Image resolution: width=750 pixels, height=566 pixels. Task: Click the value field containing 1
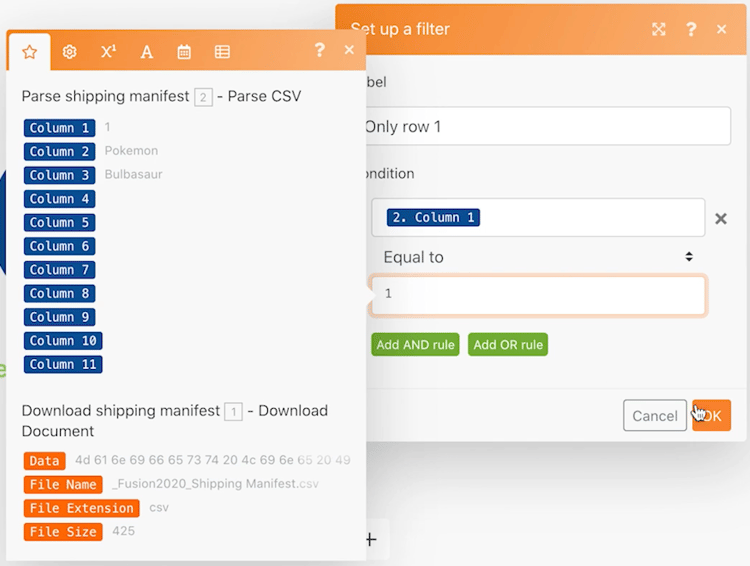pyautogui.click(x=538, y=294)
